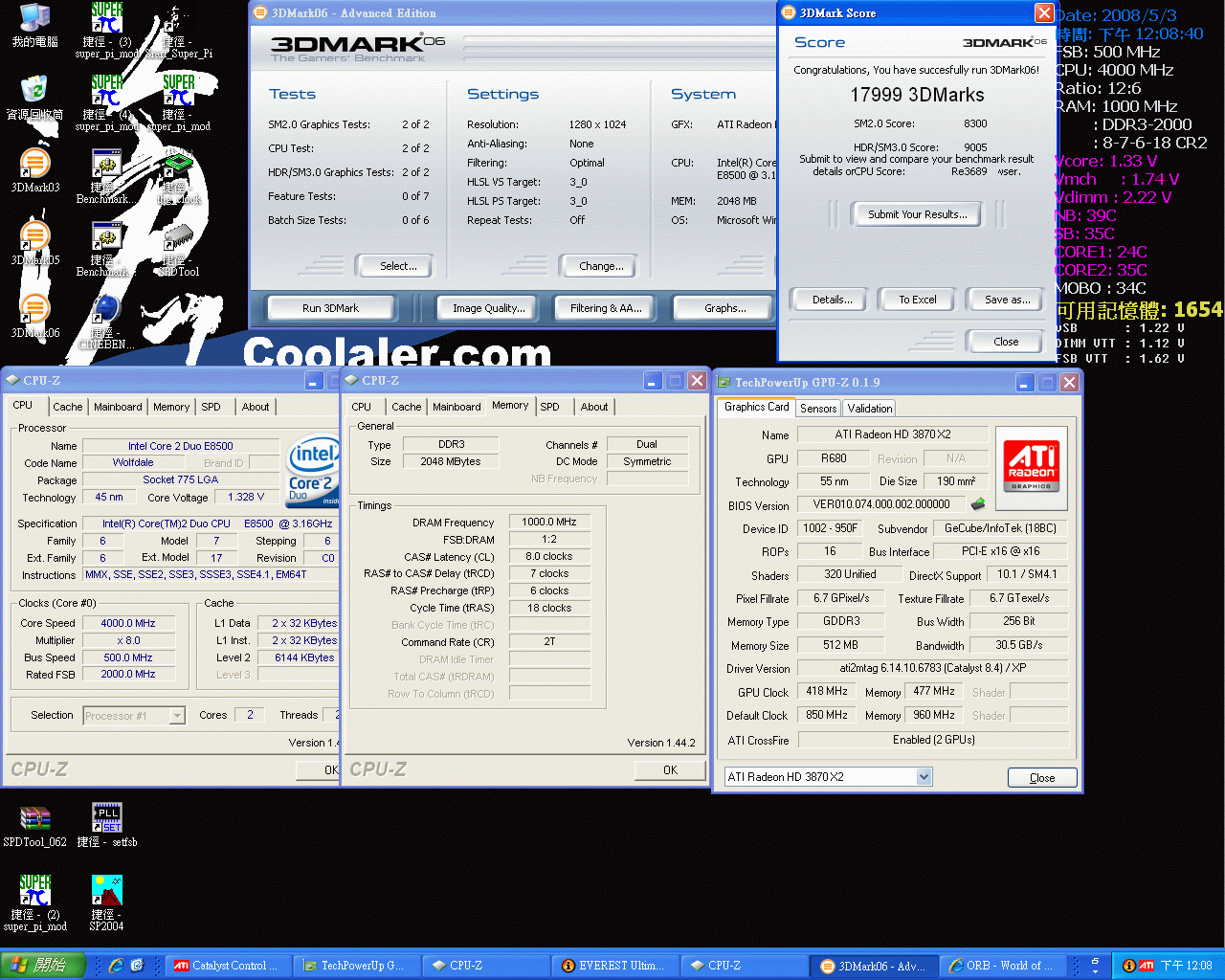Viewport: 1225px width, 980px height.
Task: Click the BIOS save icon in GPU-Z
Action: tap(978, 504)
